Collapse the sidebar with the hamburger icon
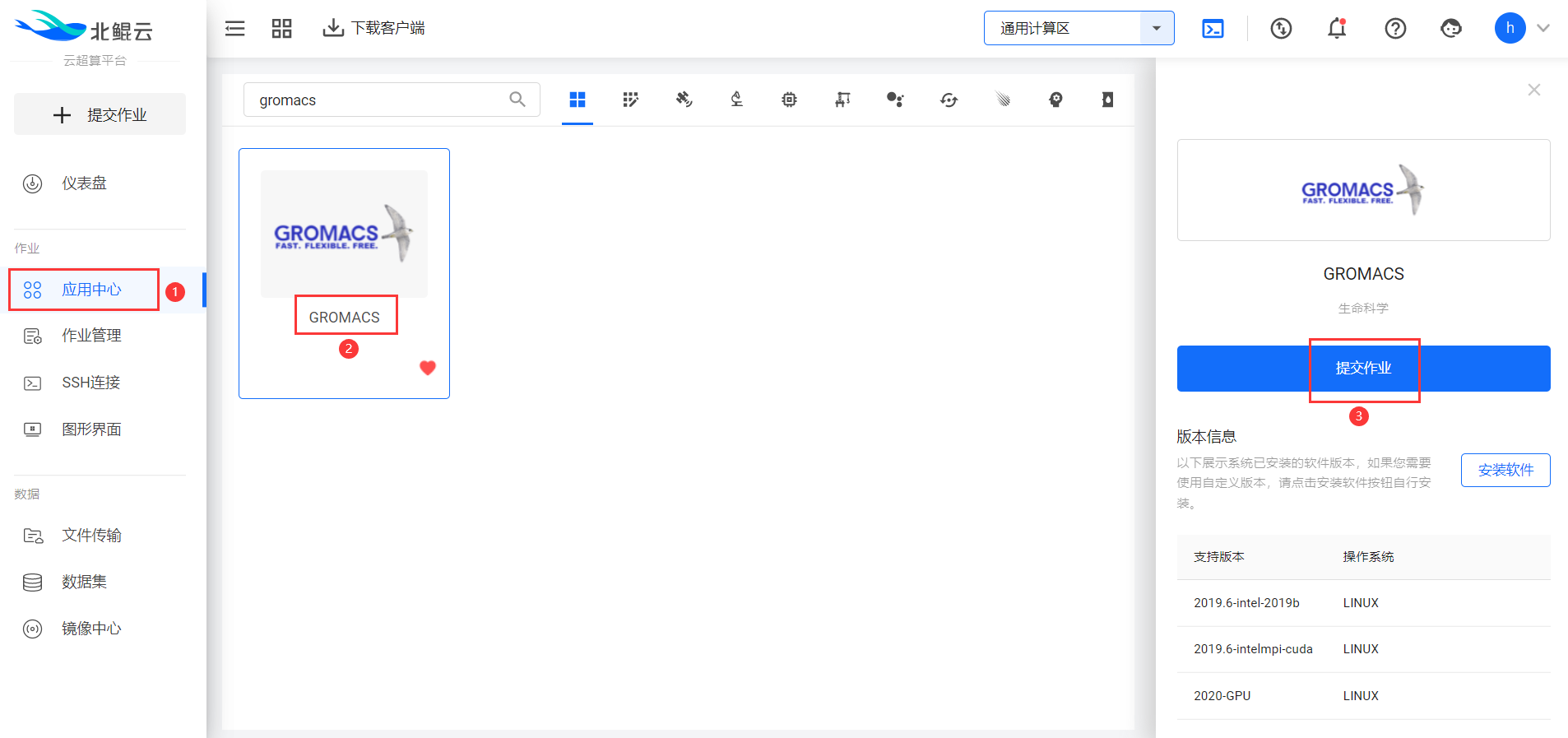 click(235, 29)
